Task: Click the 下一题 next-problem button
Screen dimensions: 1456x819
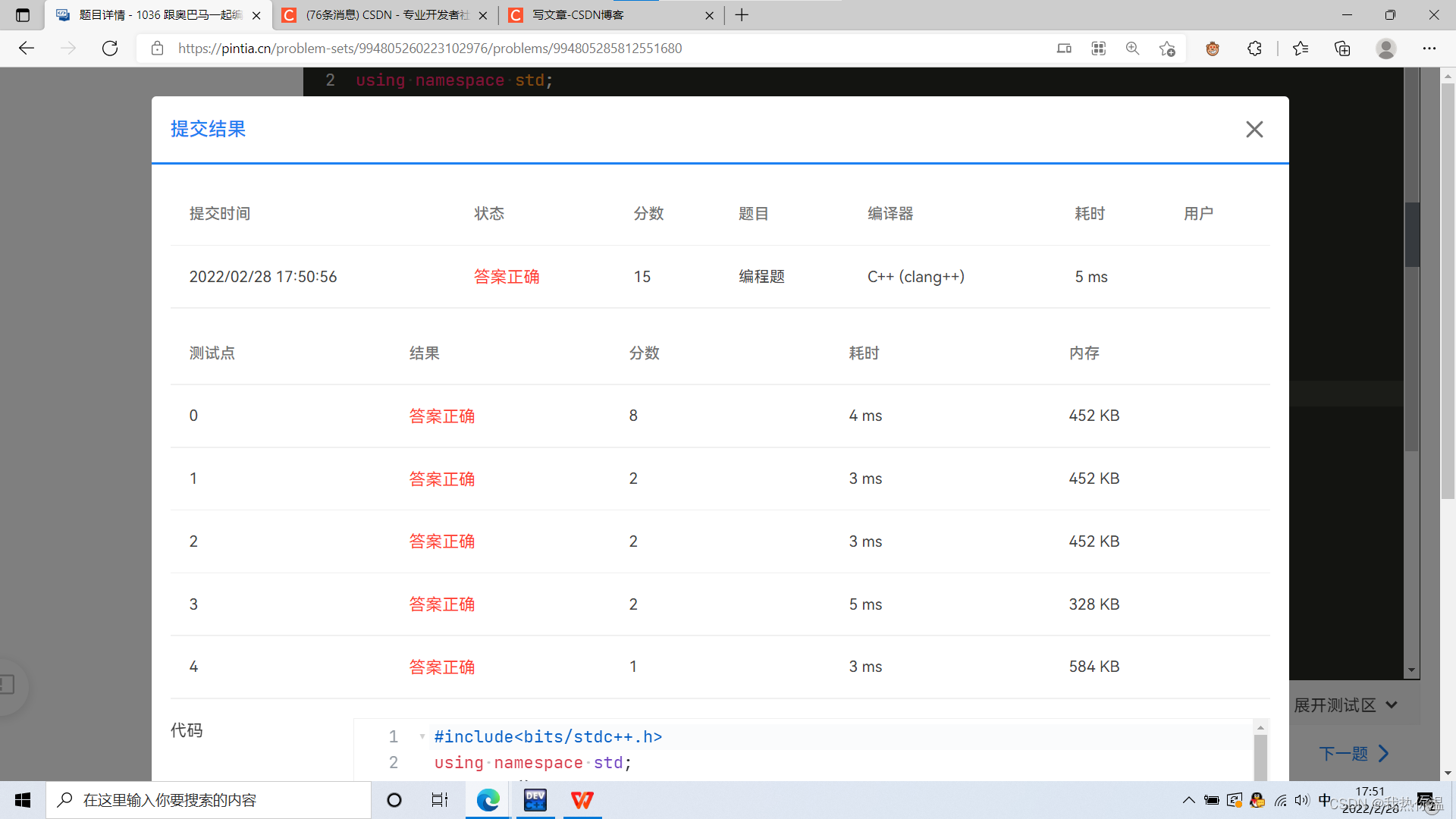Action: 1354,753
